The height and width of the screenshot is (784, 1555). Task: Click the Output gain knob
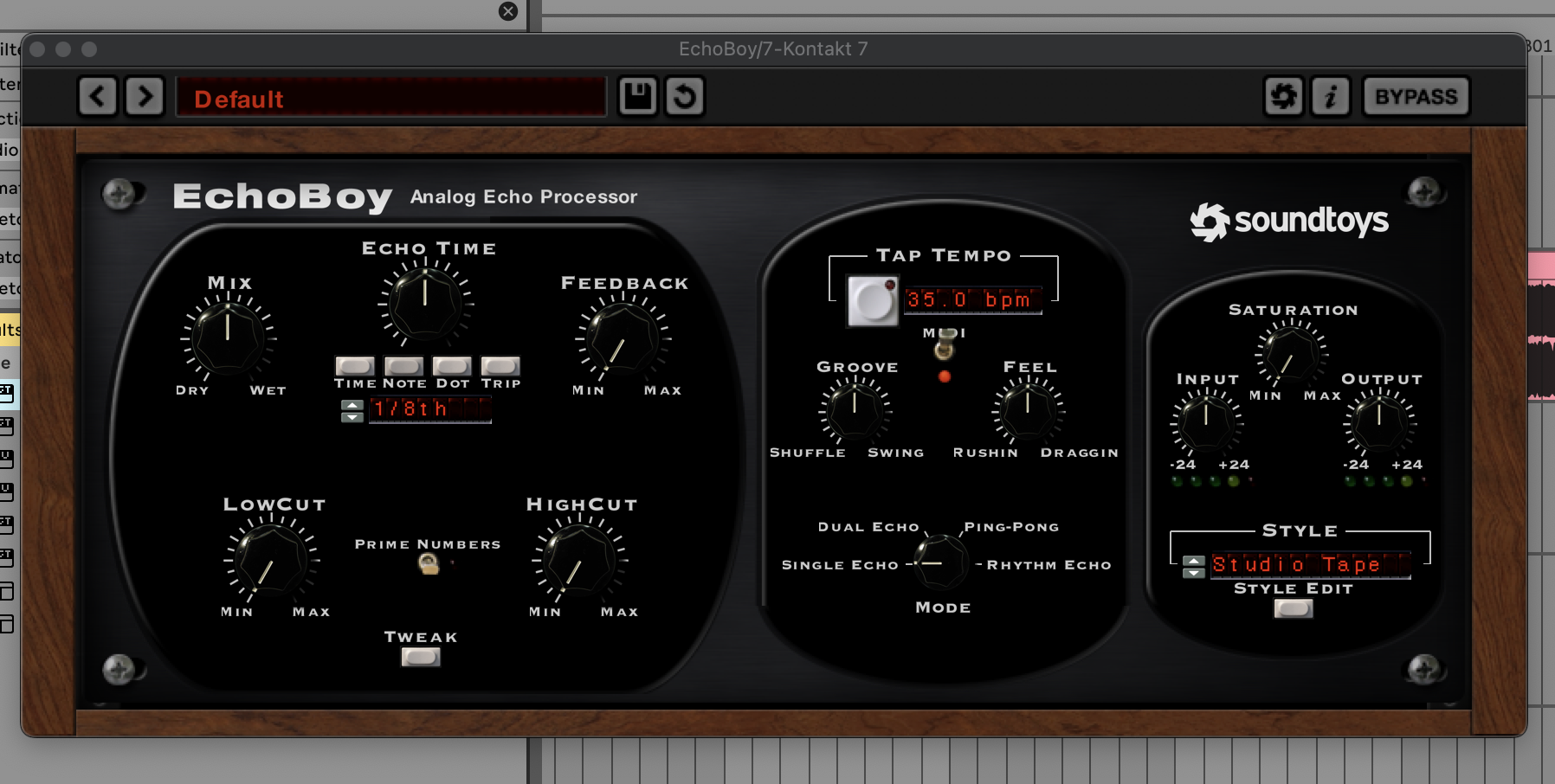click(1379, 421)
